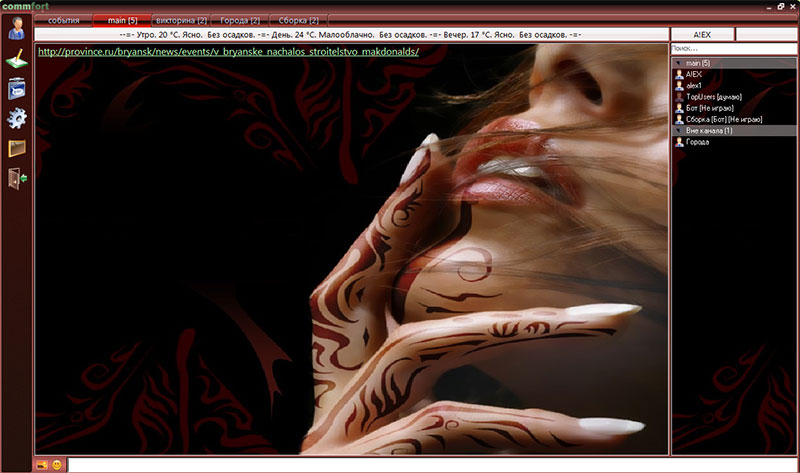Viewport: 800px width, 473px height.
Task: Open settings via the gear icon
Action: coord(16,119)
